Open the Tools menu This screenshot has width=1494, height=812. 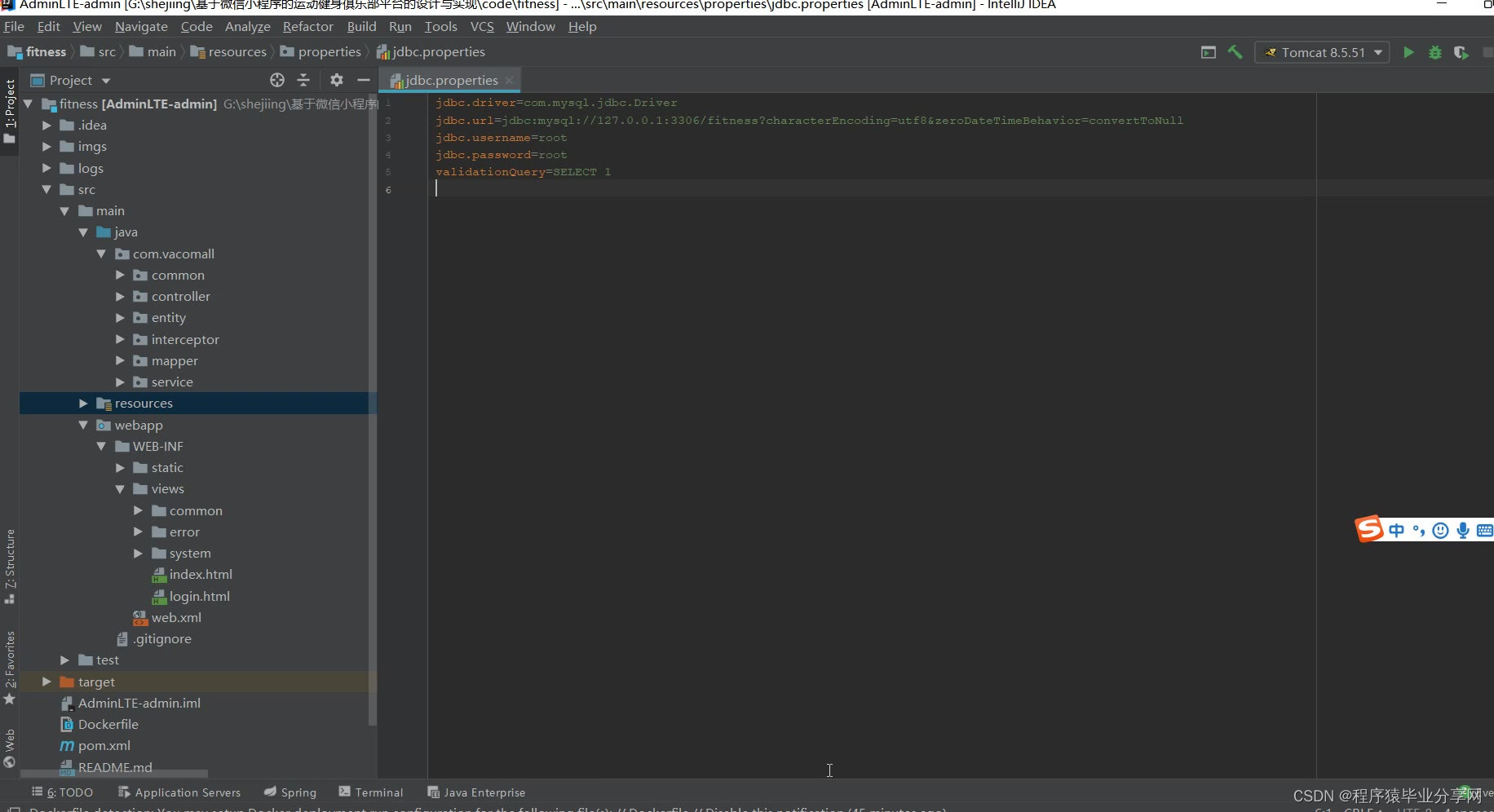click(441, 26)
